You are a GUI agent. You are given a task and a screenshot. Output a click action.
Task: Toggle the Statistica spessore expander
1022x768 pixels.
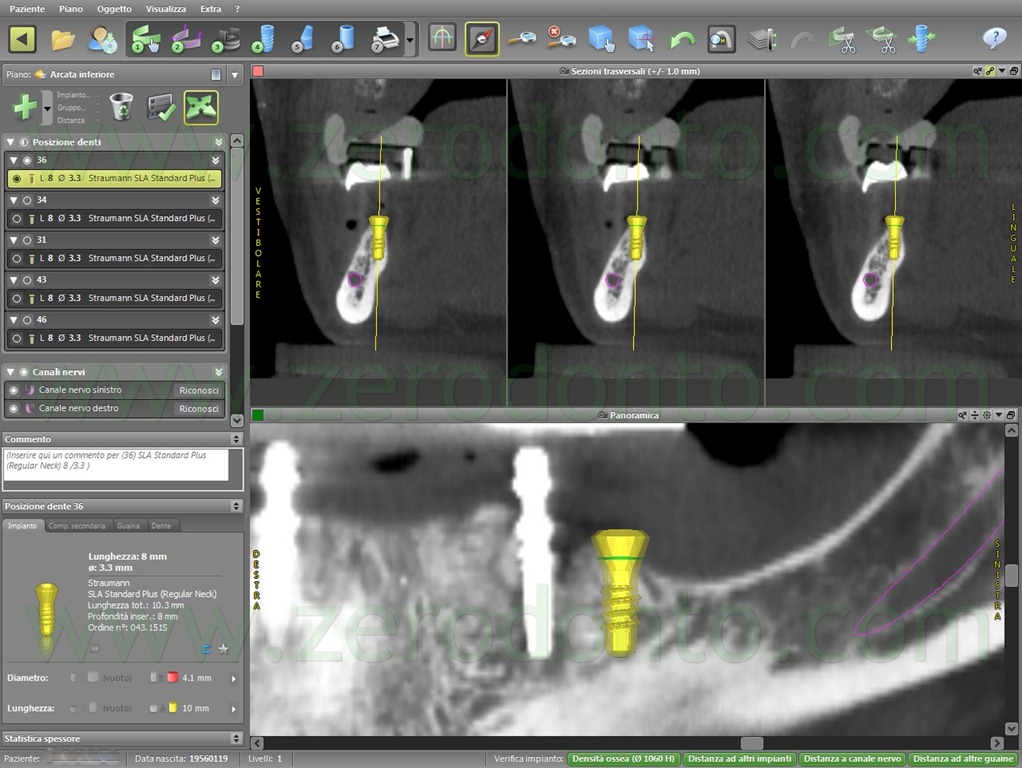click(236, 739)
